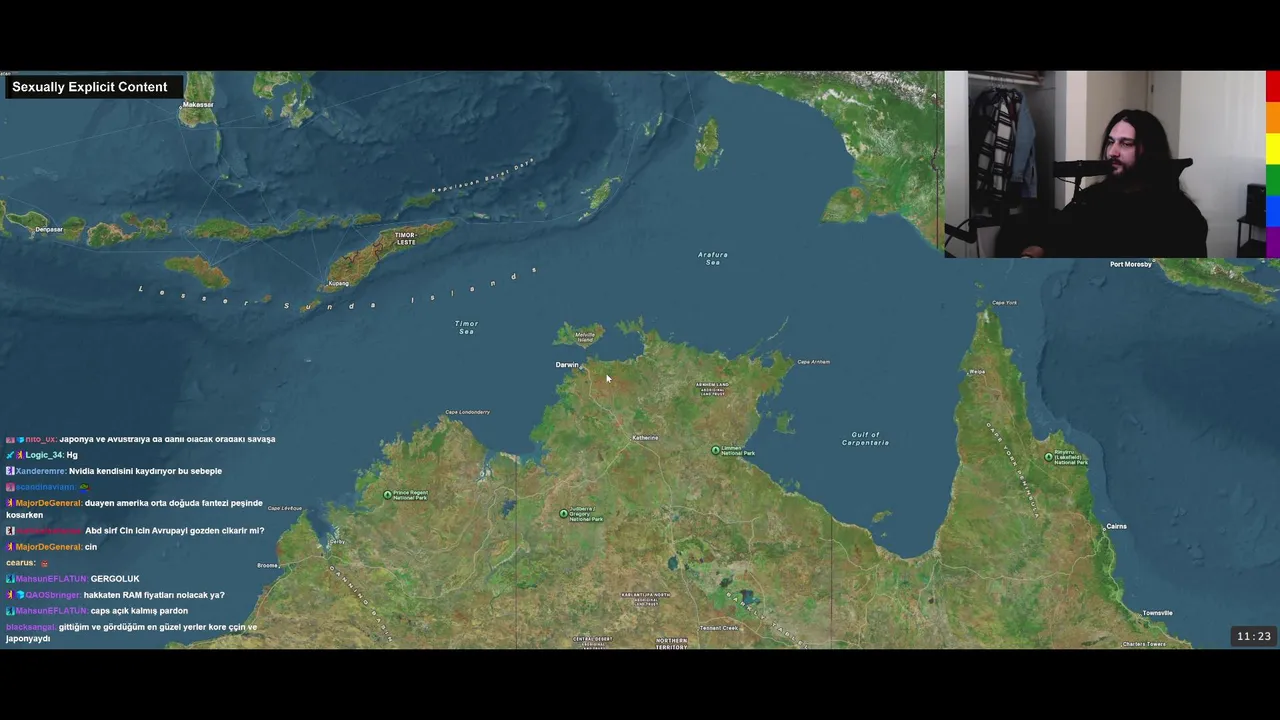
Task: Select the Arnhem Land Aboriginal Land Trust label
Action: (x=712, y=388)
